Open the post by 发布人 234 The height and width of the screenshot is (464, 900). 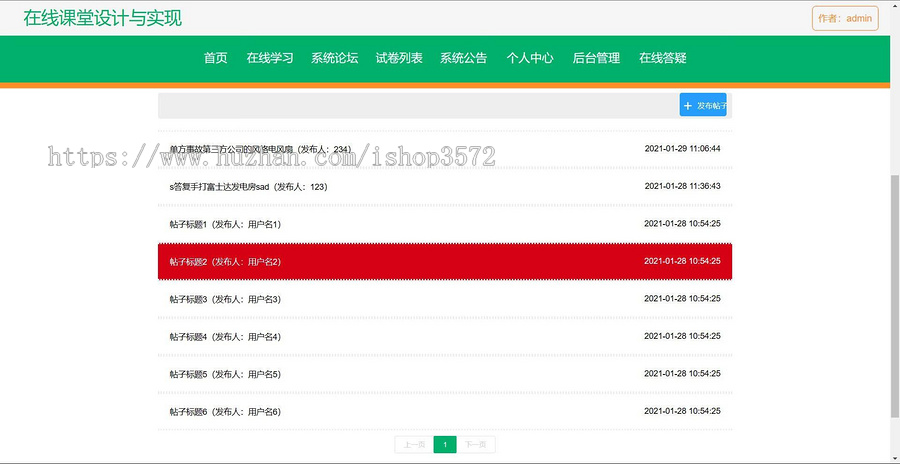tap(445, 149)
